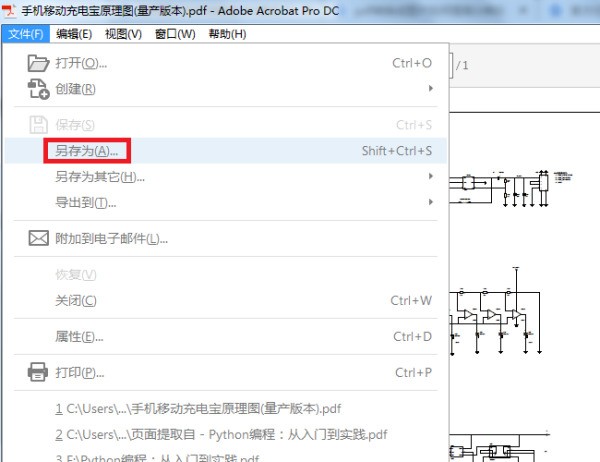600x462 pixels.
Task: Select 另存为其它(H)... menu entry
Action: (x=226, y=176)
